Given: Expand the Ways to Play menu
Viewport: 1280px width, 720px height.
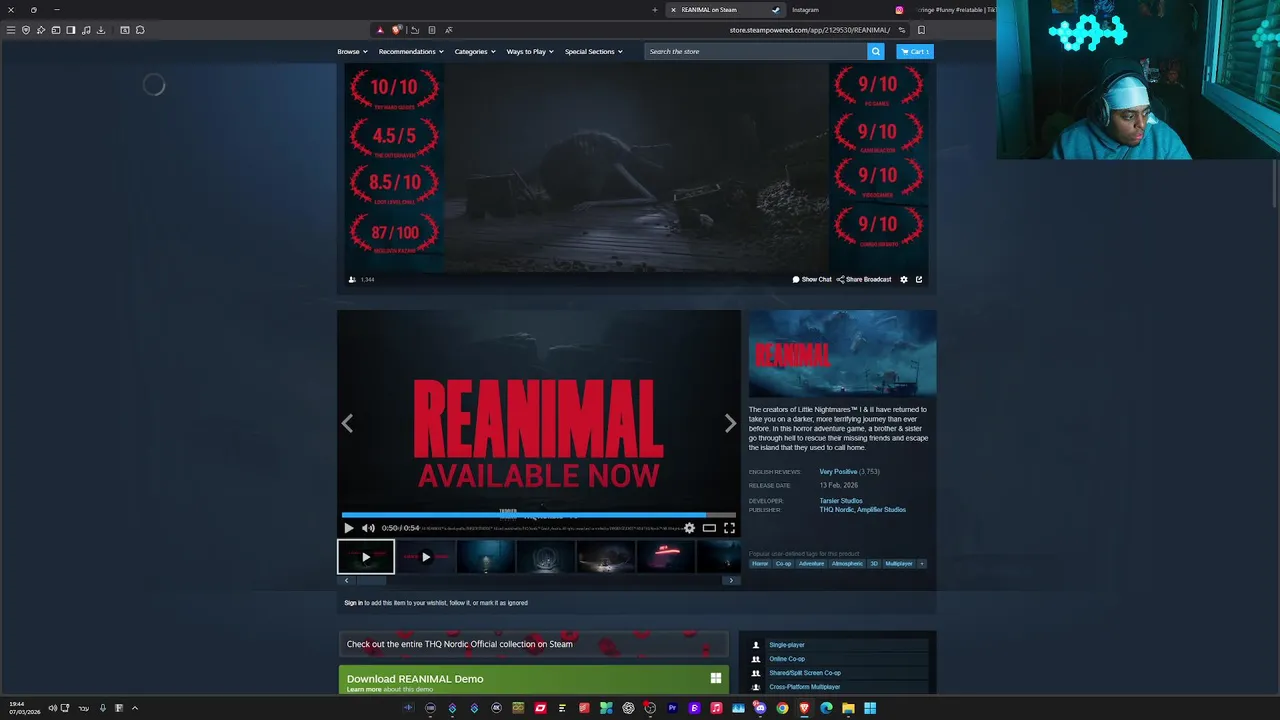Looking at the screenshot, I should (530, 51).
